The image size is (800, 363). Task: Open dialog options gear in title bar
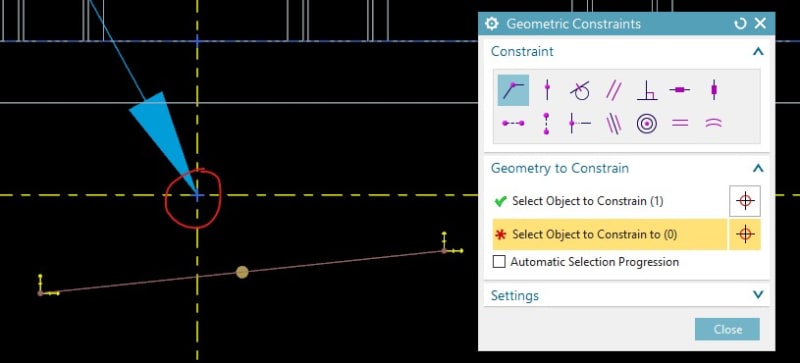pos(491,23)
